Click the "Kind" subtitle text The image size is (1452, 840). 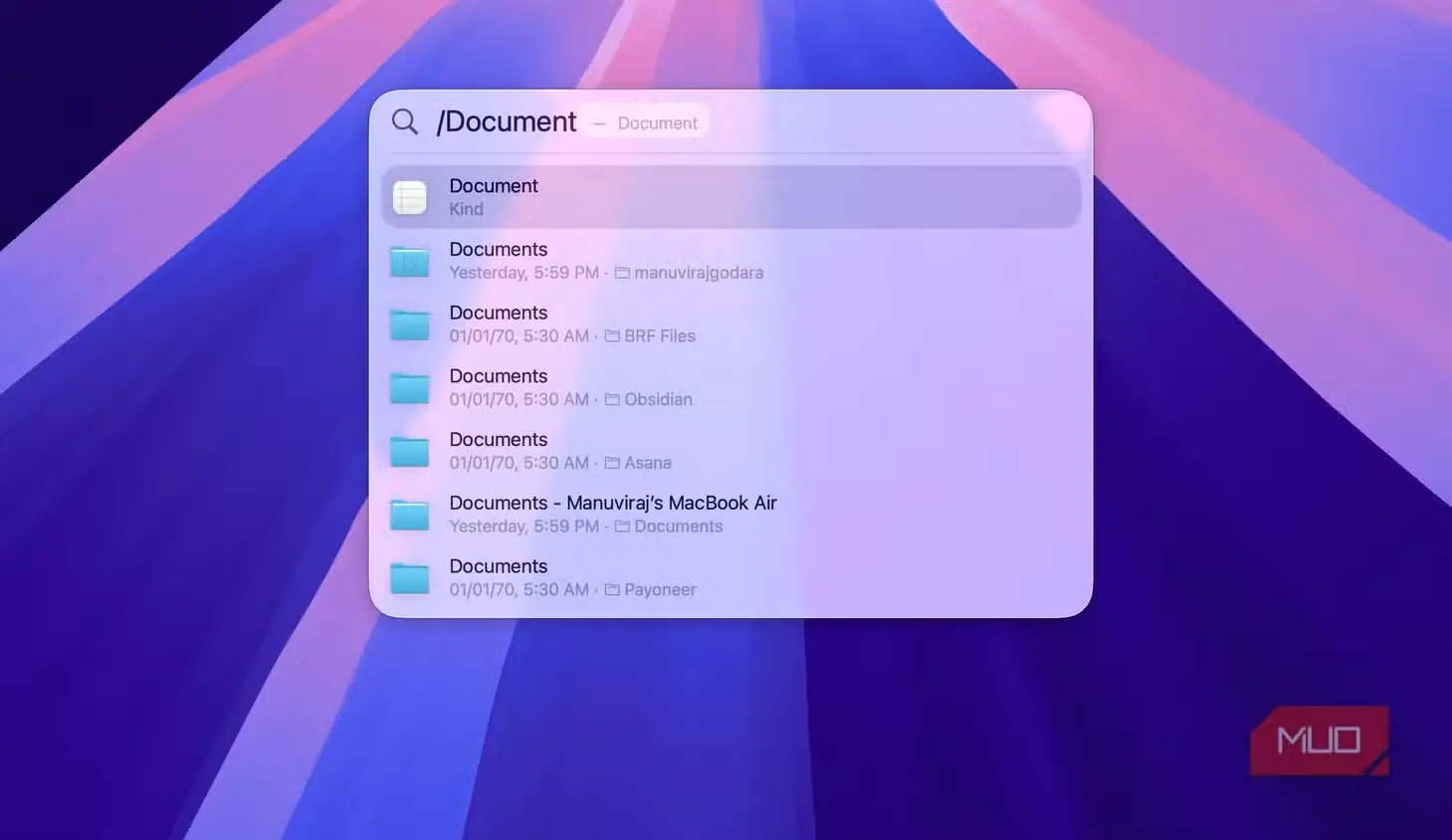[x=466, y=209]
